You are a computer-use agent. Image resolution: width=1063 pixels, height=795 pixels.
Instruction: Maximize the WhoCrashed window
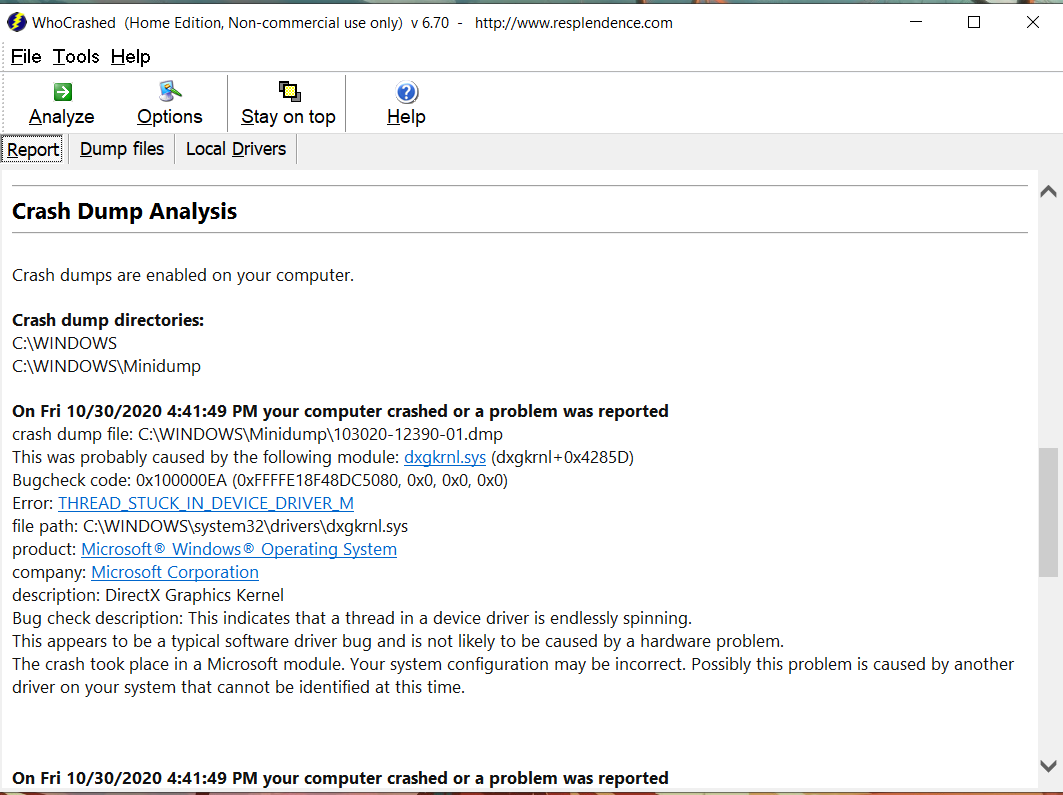pyautogui.click(x=974, y=22)
